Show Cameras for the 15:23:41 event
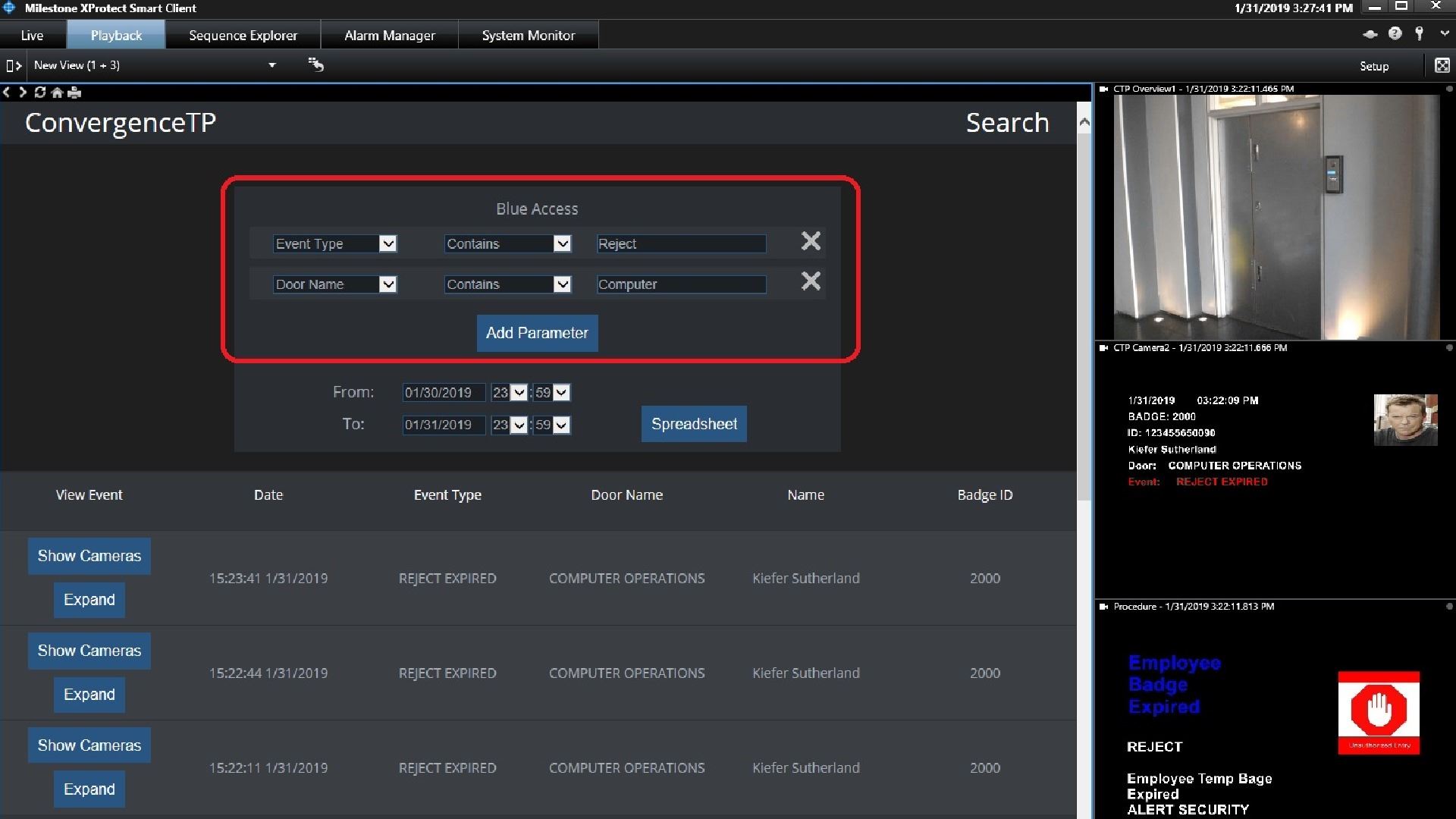Viewport: 1456px width, 819px height. (89, 556)
